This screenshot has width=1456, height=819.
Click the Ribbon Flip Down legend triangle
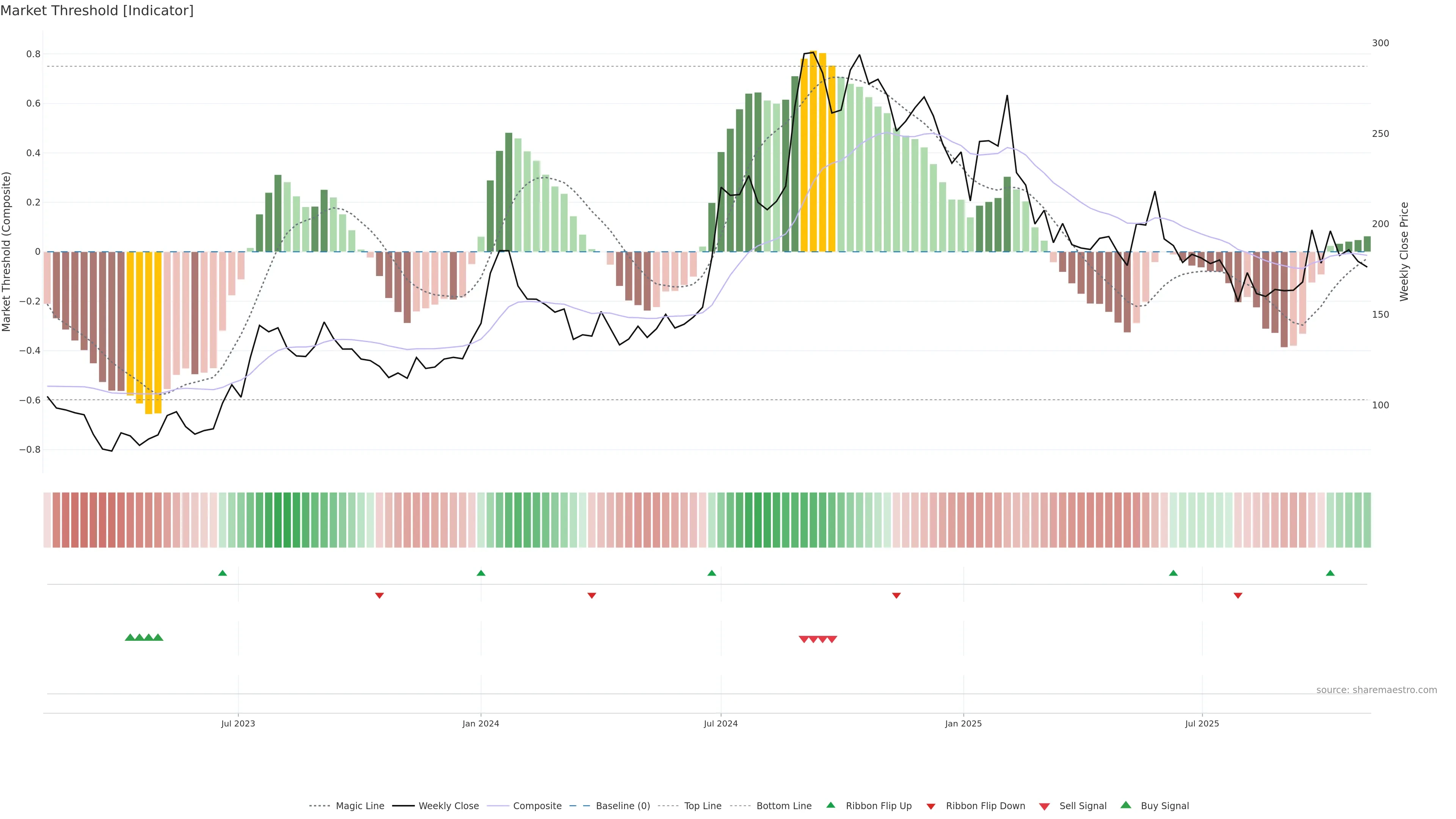(931, 806)
